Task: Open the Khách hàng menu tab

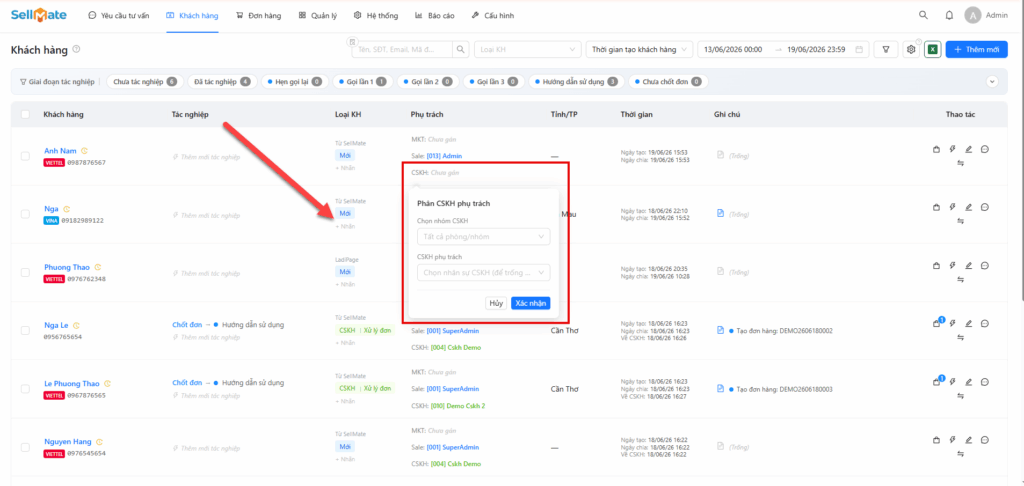Action: [x=193, y=16]
